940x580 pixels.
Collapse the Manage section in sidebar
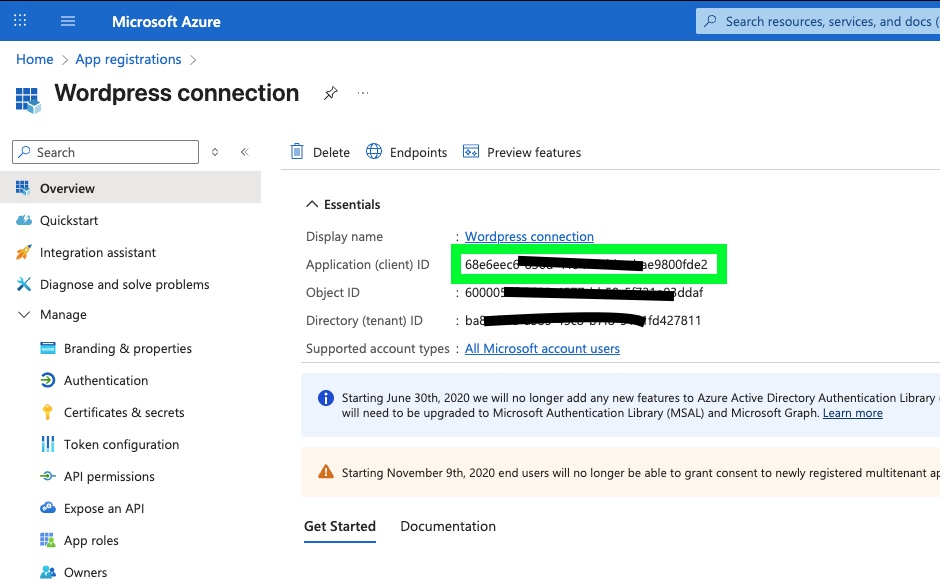(24, 314)
